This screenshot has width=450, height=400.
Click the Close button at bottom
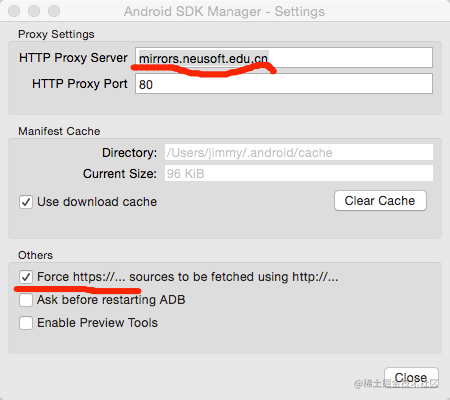click(x=411, y=377)
